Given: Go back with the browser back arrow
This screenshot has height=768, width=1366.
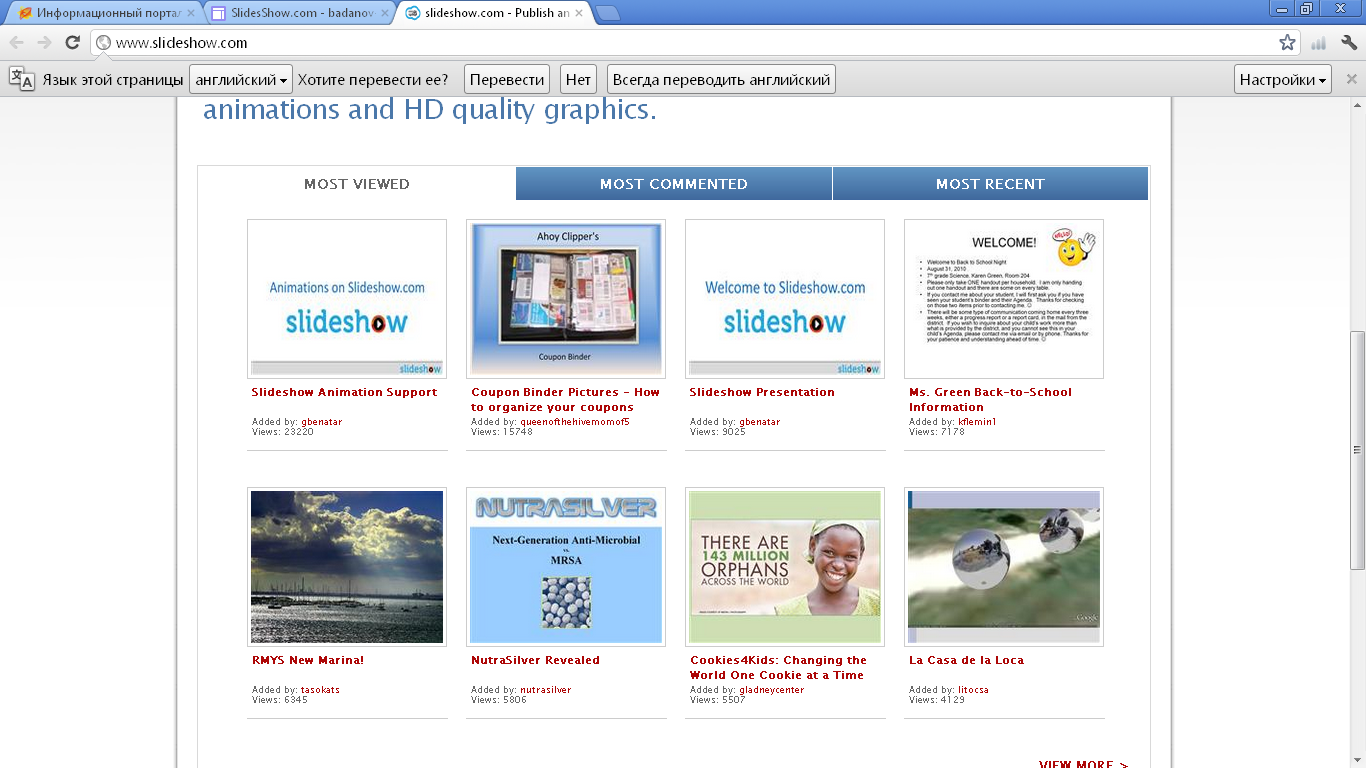Looking at the screenshot, I should (17, 42).
